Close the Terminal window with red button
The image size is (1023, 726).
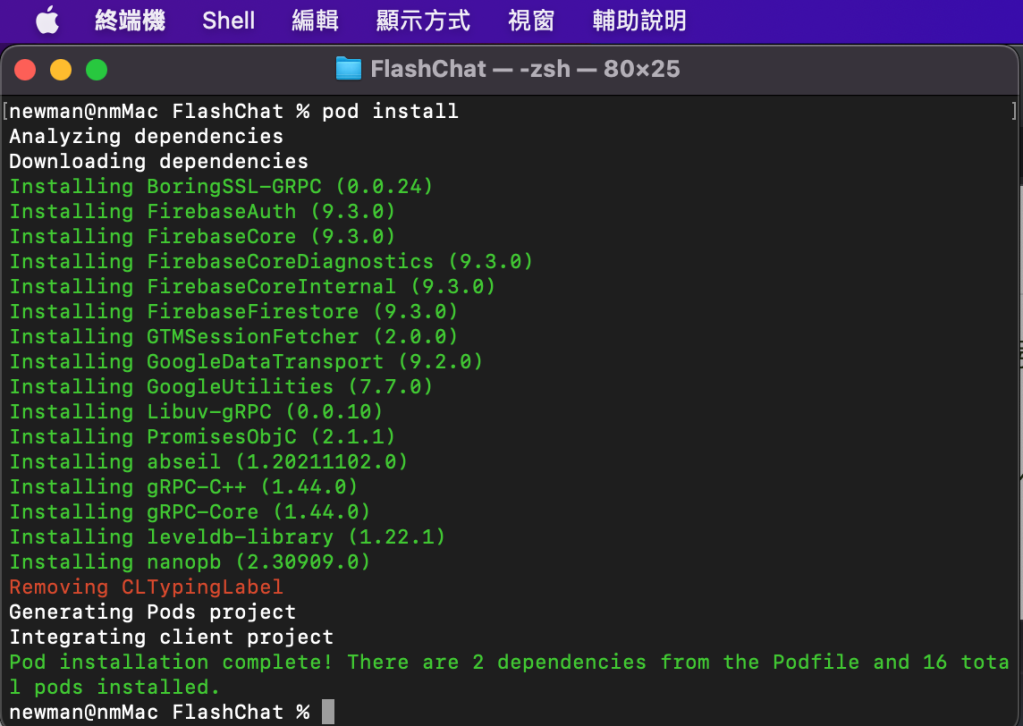[x=25, y=70]
